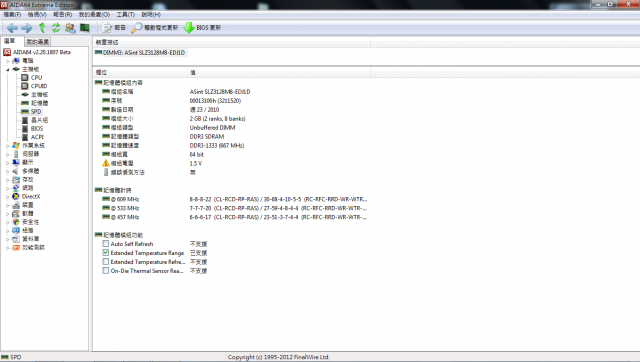
Task: Open the View (V) menu
Action: [37, 15]
